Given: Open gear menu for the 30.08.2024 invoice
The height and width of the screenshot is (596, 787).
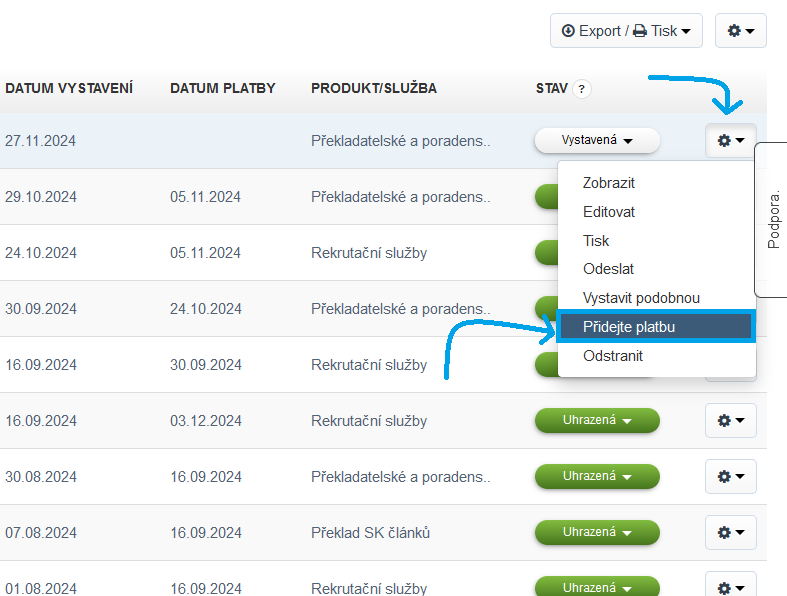Looking at the screenshot, I should click(730, 476).
